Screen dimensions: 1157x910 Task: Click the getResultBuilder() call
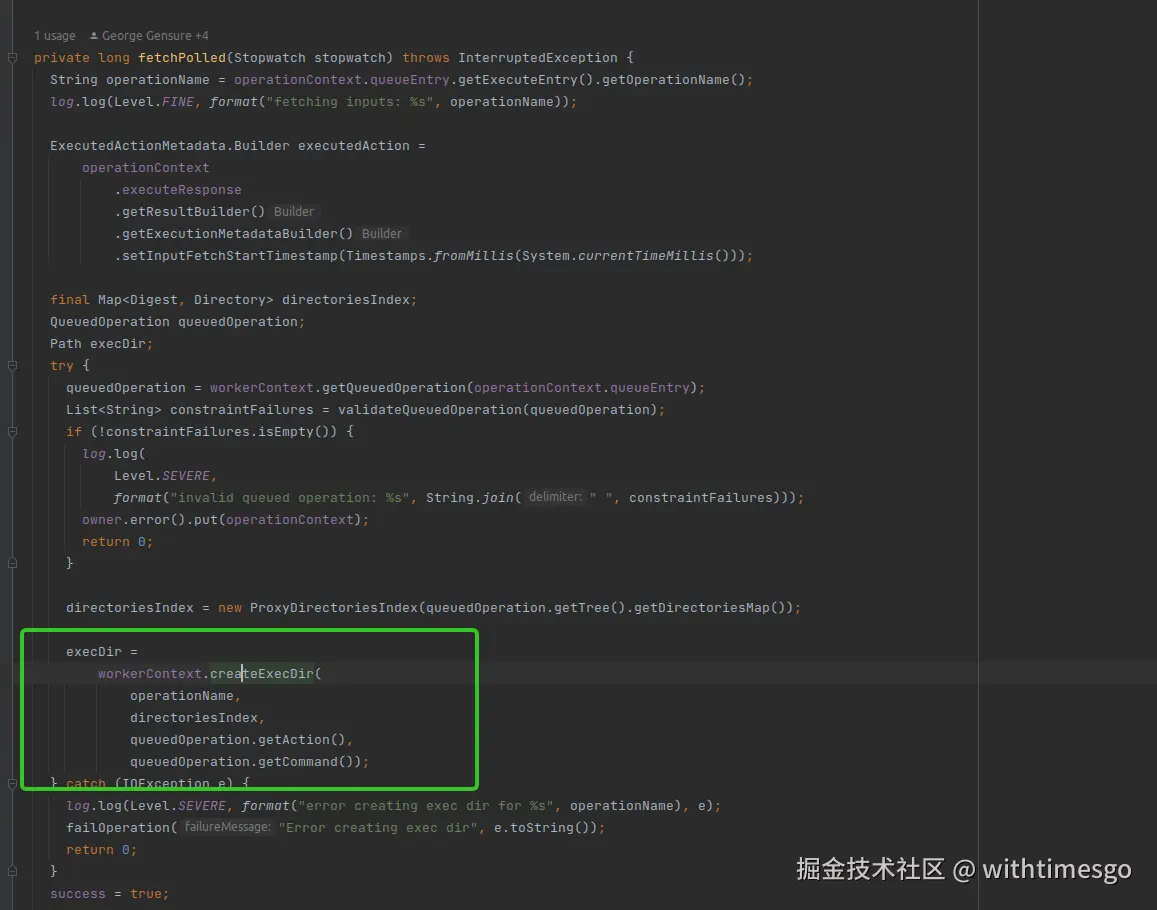193,212
